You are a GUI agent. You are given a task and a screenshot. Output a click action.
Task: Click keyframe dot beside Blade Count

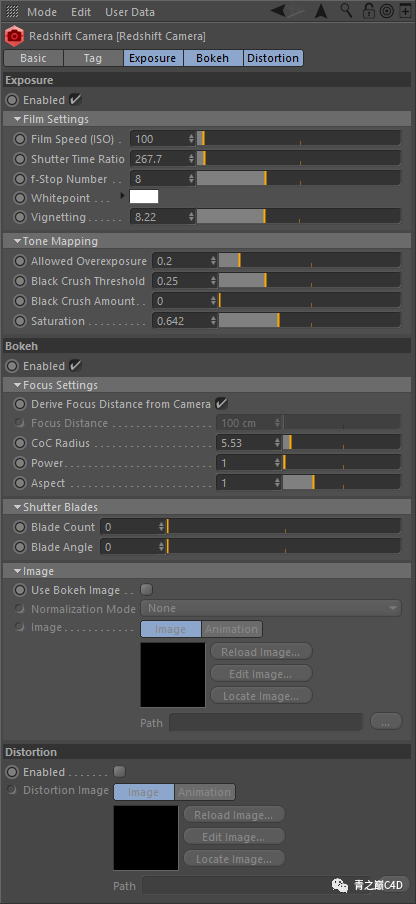(x=21, y=527)
